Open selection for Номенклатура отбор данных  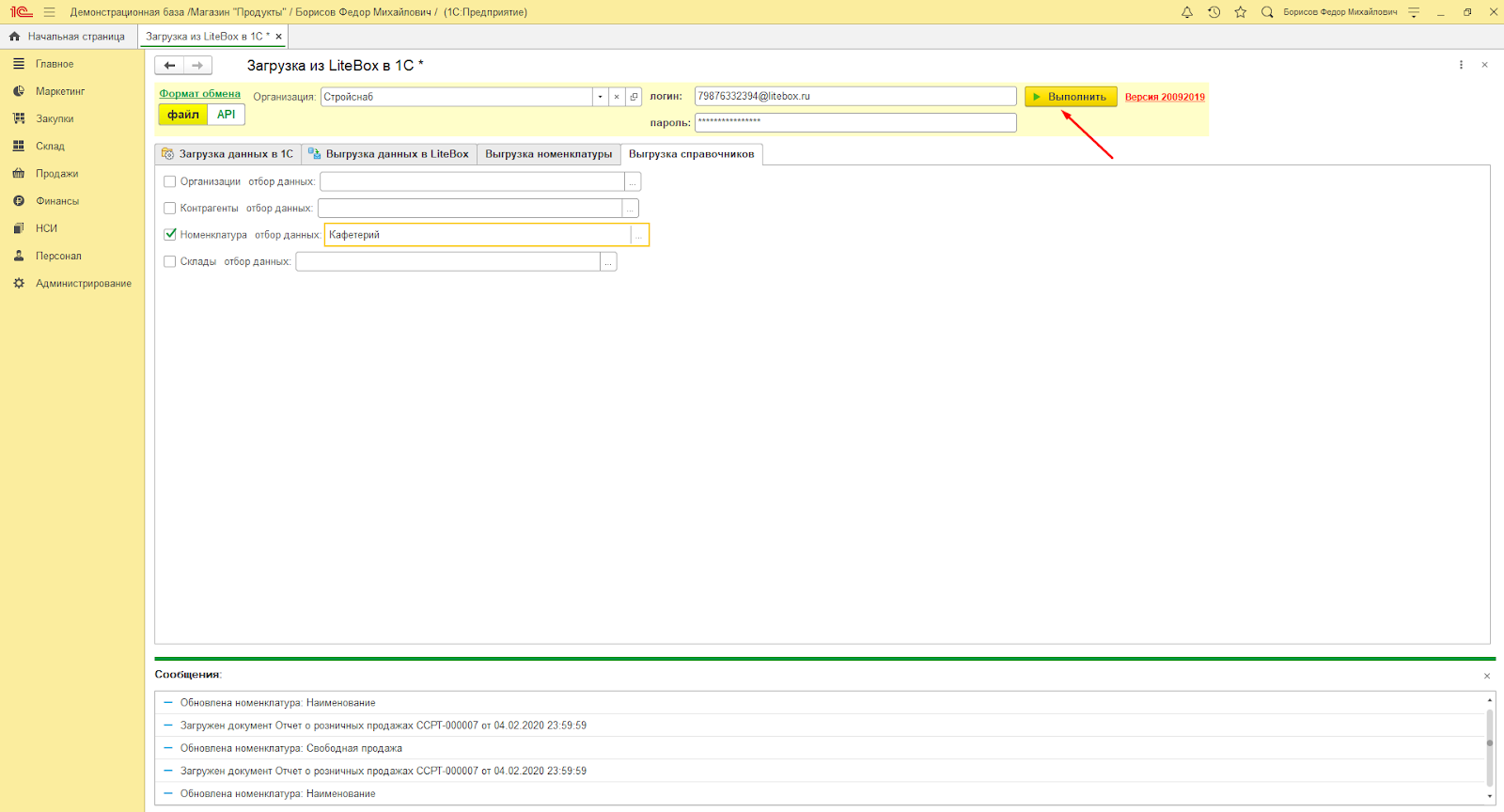tap(639, 235)
